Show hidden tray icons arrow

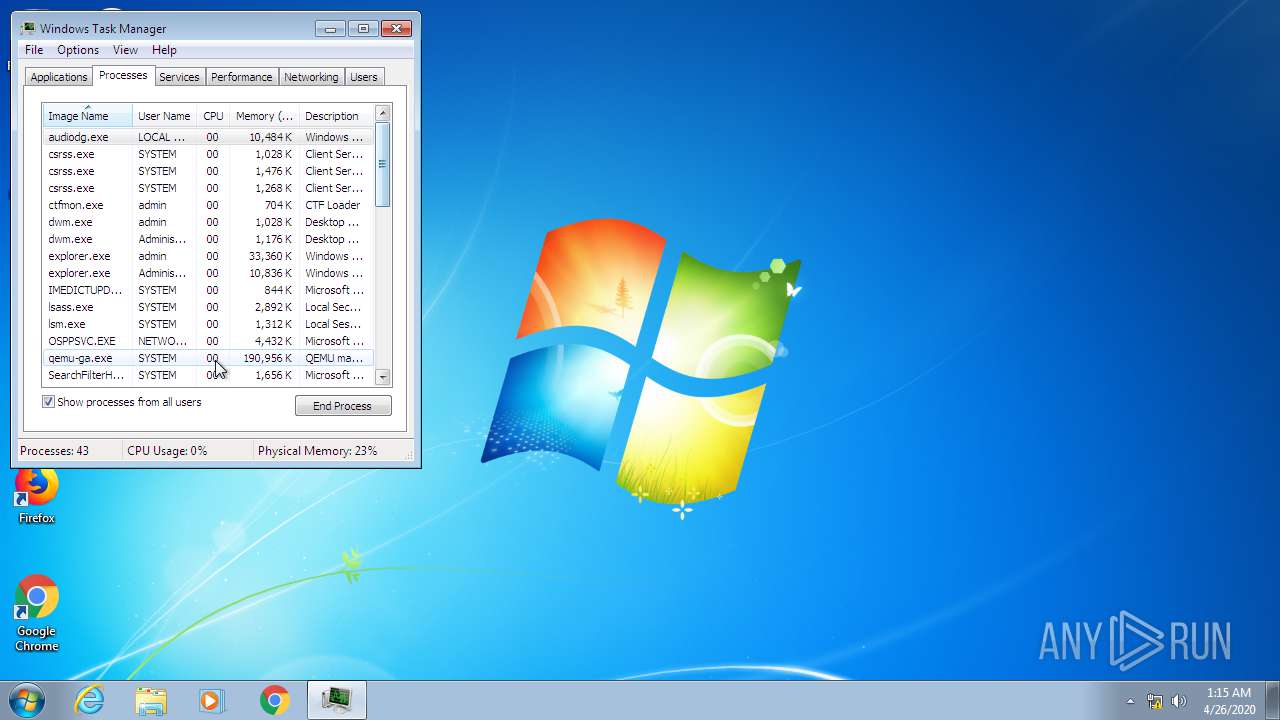pyautogui.click(x=1130, y=701)
